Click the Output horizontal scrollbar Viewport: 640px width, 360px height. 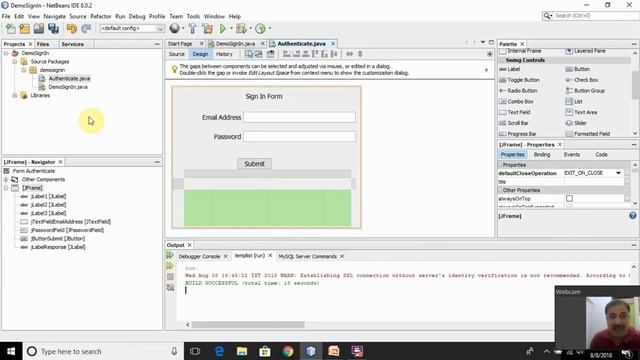[248, 324]
